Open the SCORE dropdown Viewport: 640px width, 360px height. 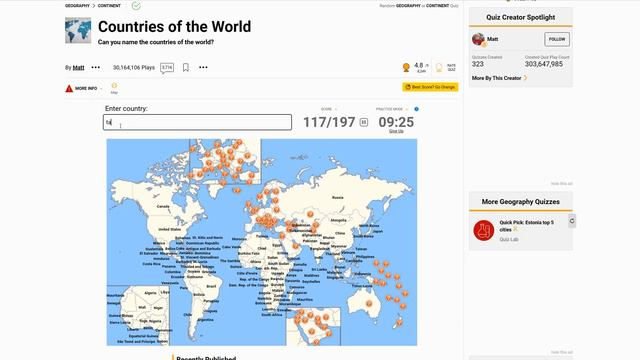pyautogui.click(x=329, y=109)
